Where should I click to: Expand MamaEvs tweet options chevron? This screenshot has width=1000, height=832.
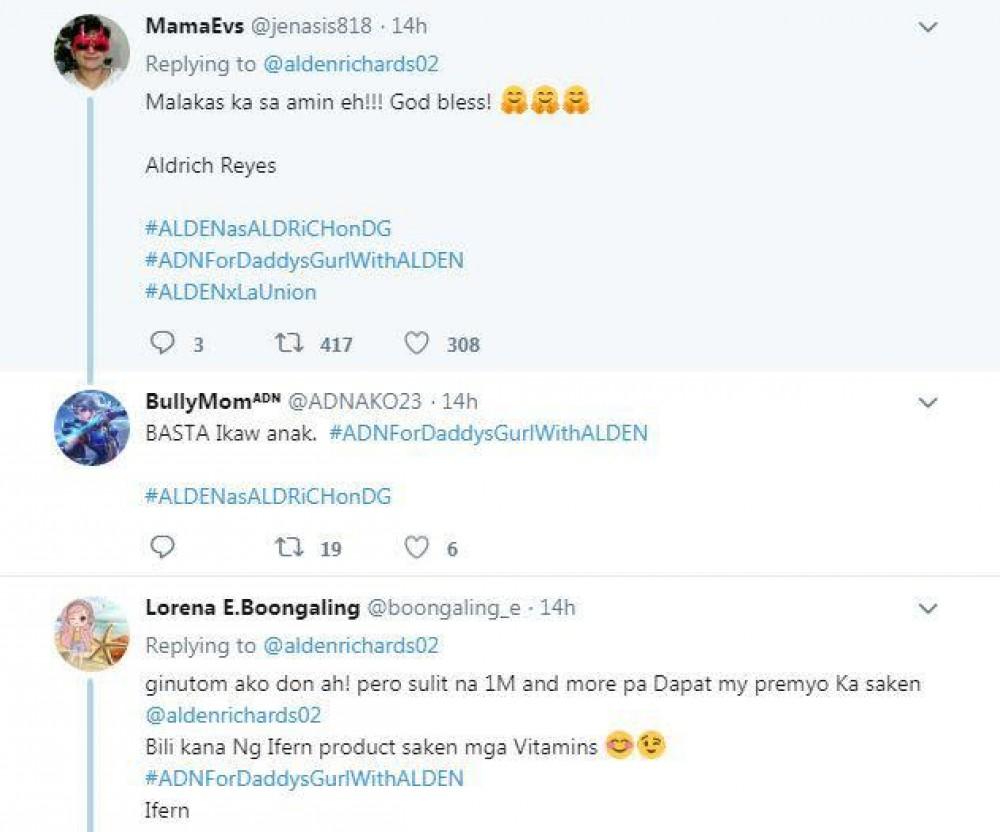pos(928,26)
